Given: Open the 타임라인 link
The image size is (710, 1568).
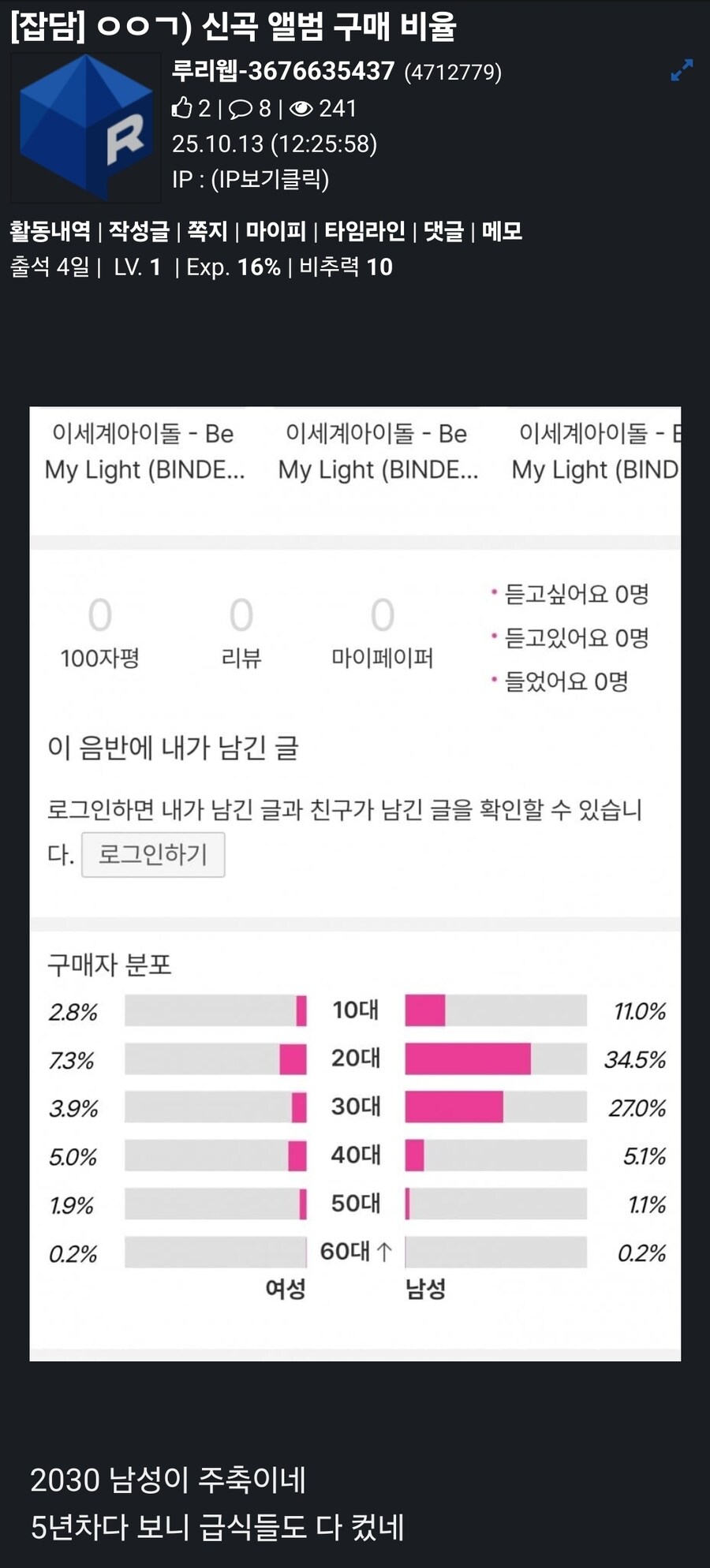Looking at the screenshot, I should tap(364, 231).
